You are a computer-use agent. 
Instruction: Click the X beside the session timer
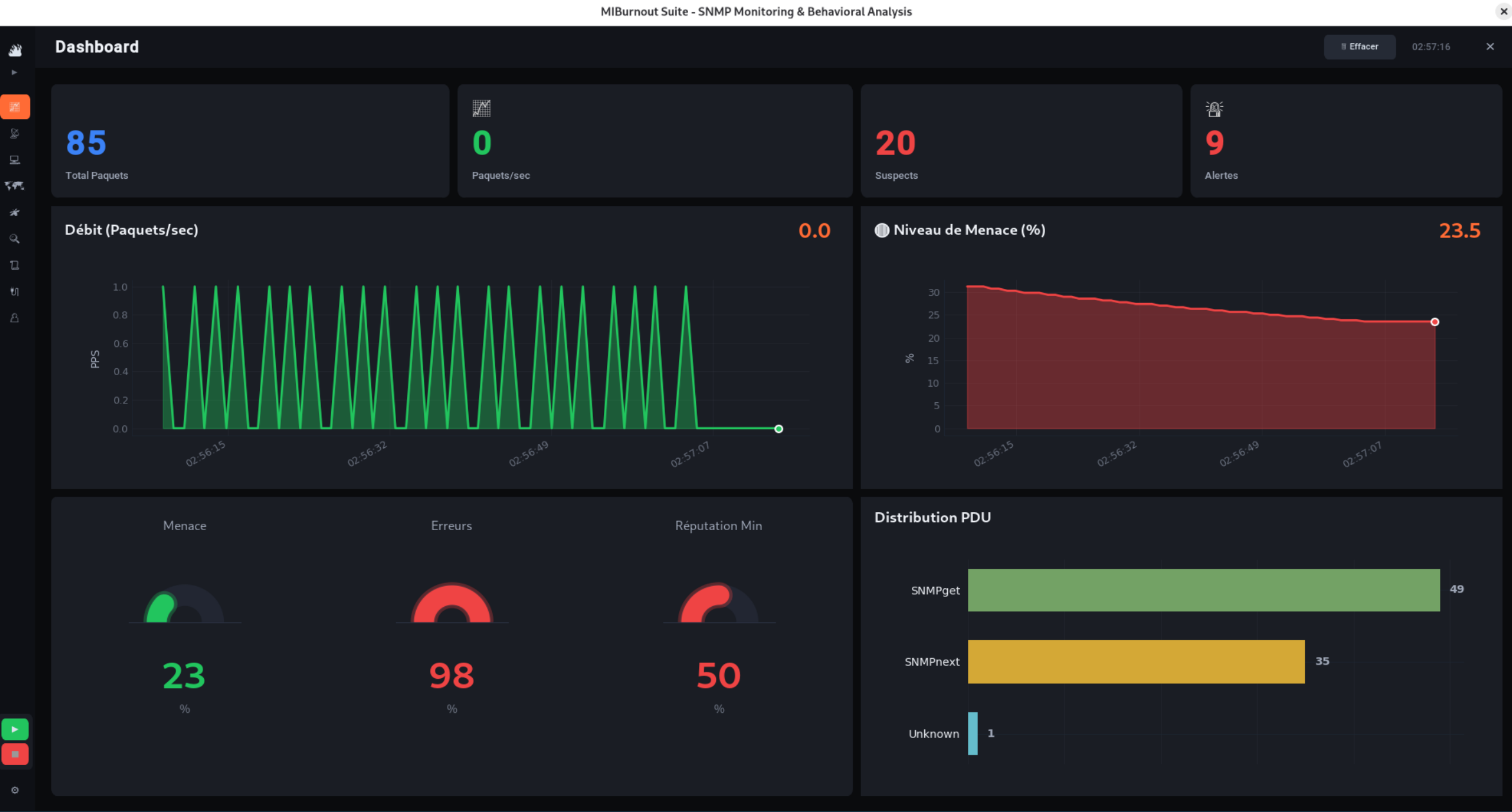tap(1490, 46)
